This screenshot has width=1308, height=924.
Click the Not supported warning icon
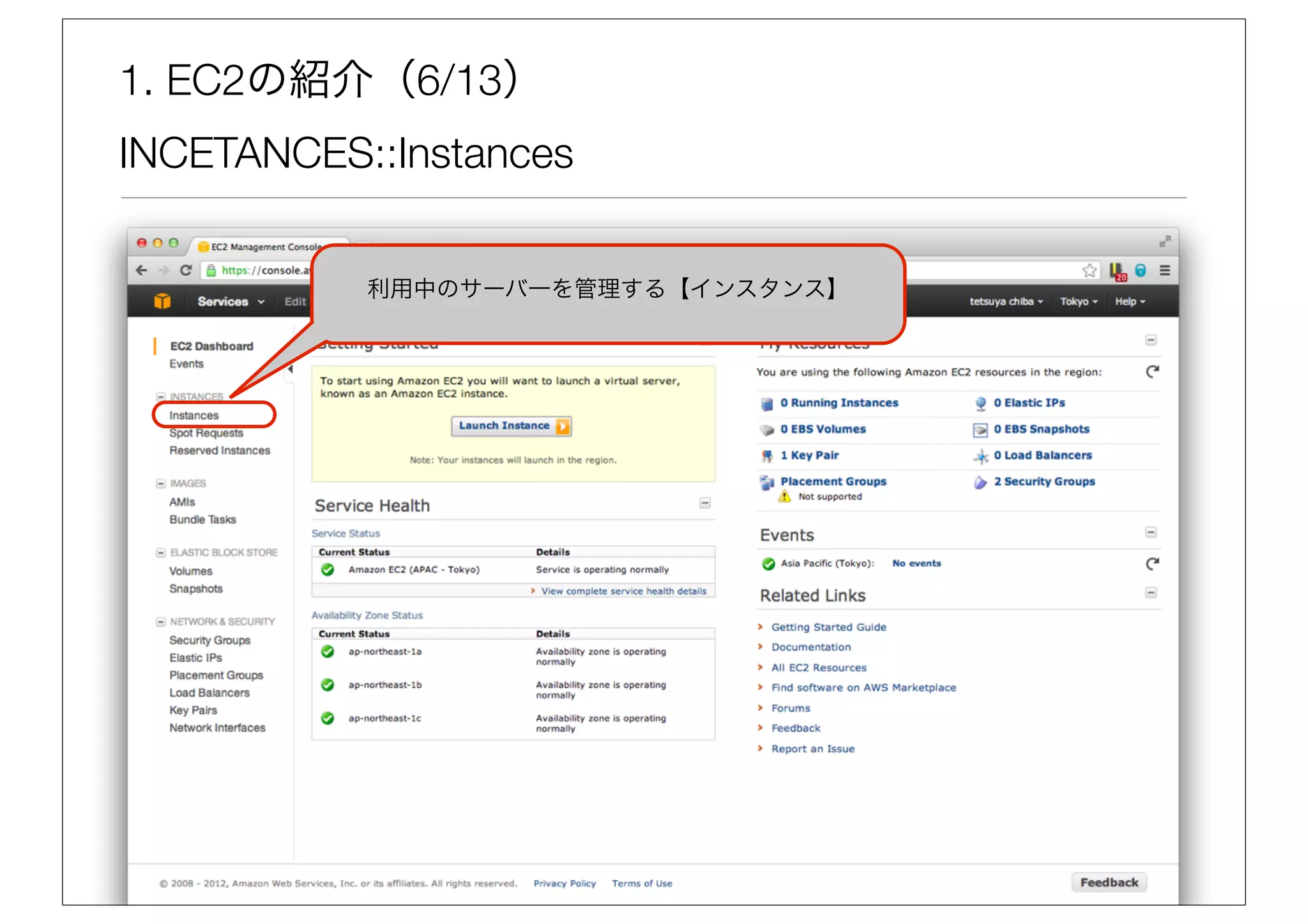pos(784,496)
